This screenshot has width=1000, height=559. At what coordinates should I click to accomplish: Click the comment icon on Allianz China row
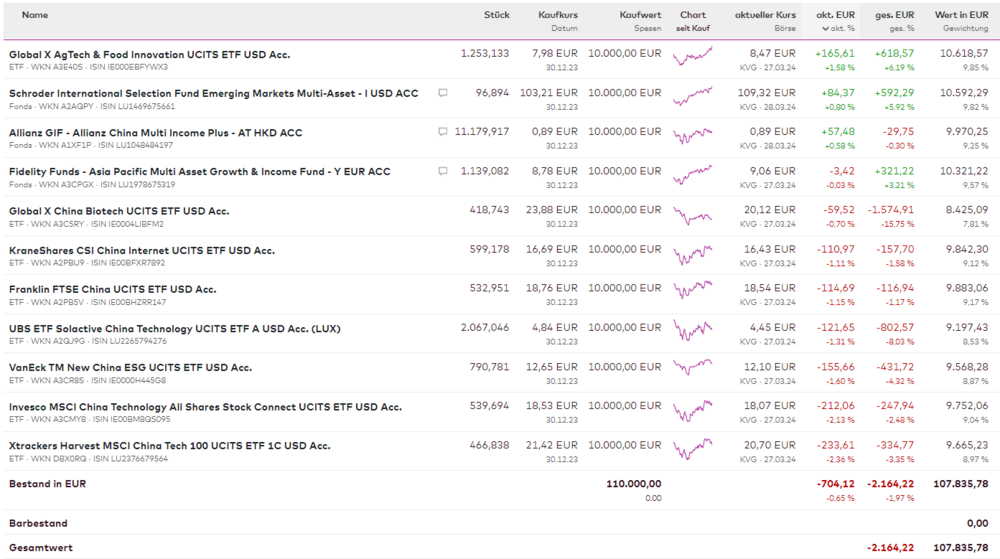pos(443,132)
